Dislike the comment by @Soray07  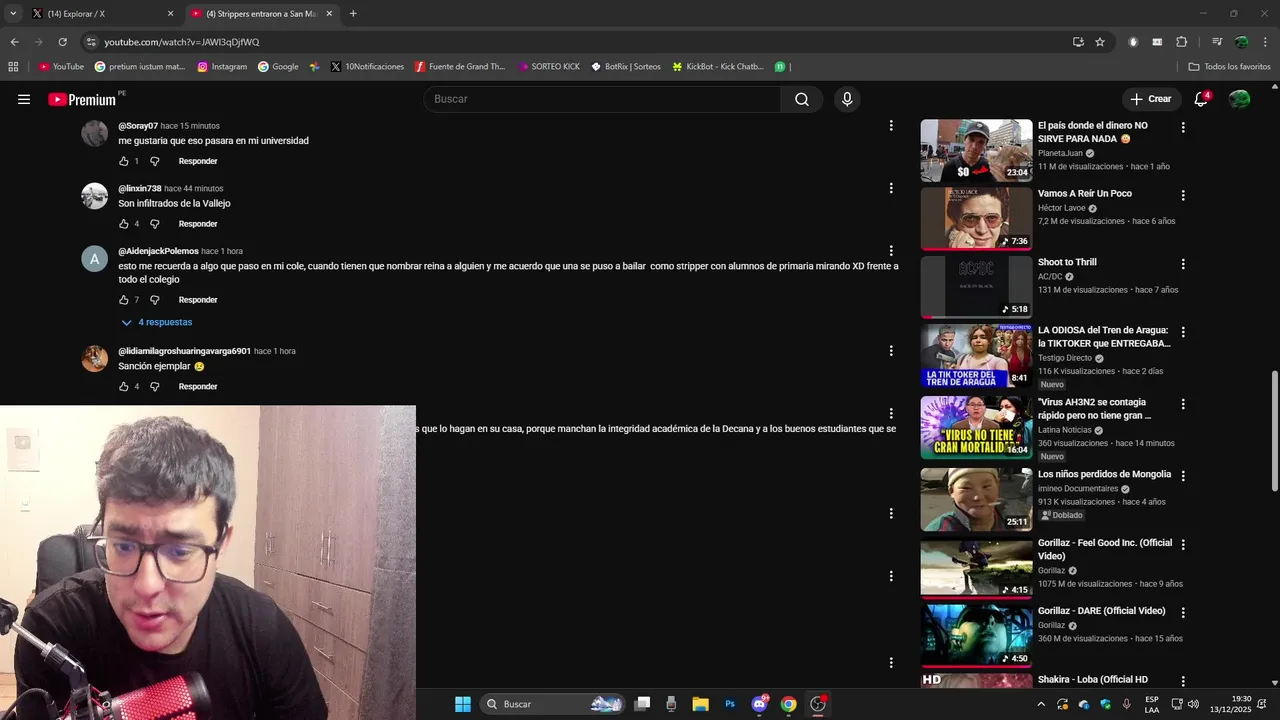(155, 161)
